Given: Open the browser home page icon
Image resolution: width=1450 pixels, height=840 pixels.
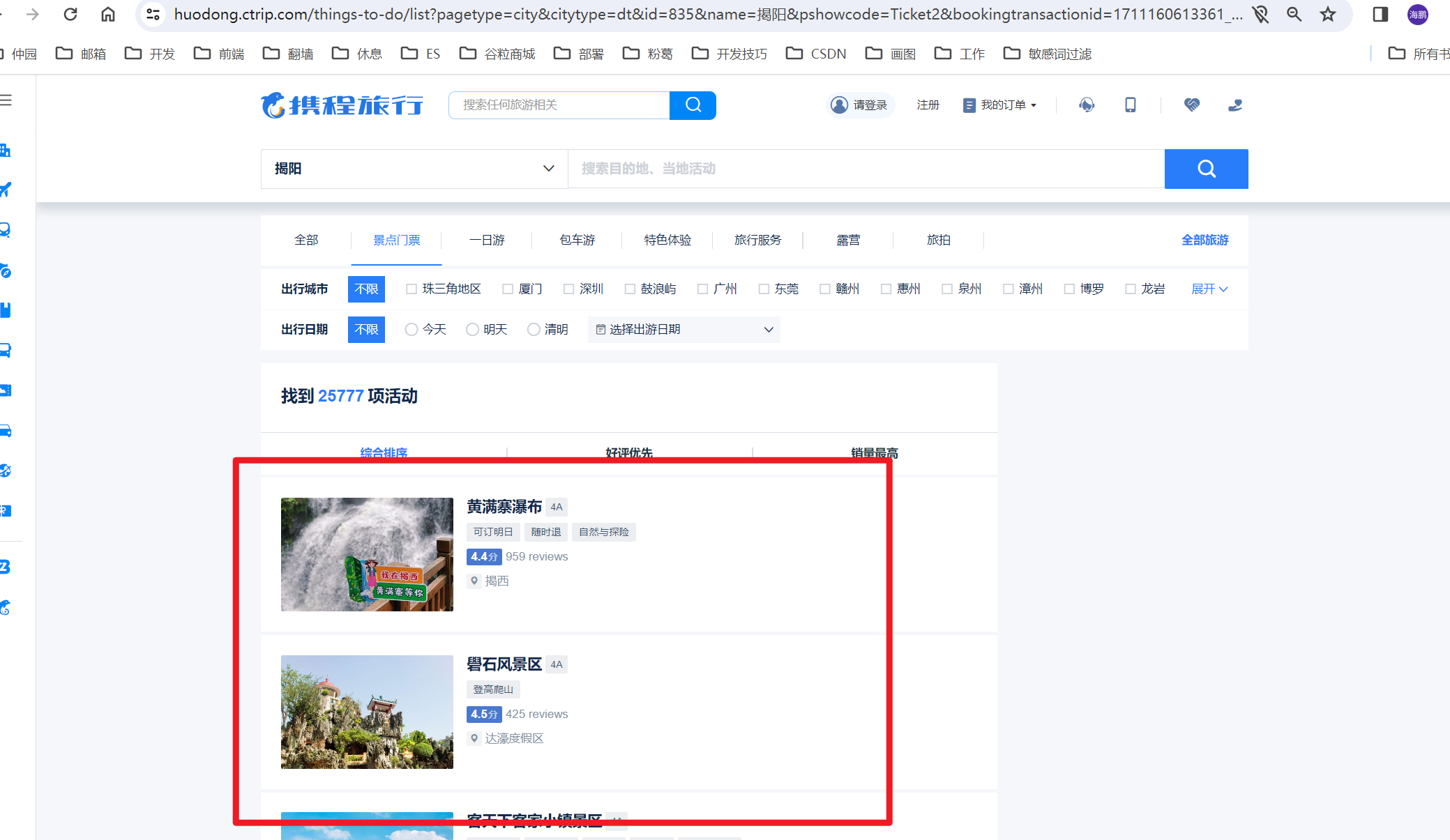Looking at the screenshot, I should point(108,15).
